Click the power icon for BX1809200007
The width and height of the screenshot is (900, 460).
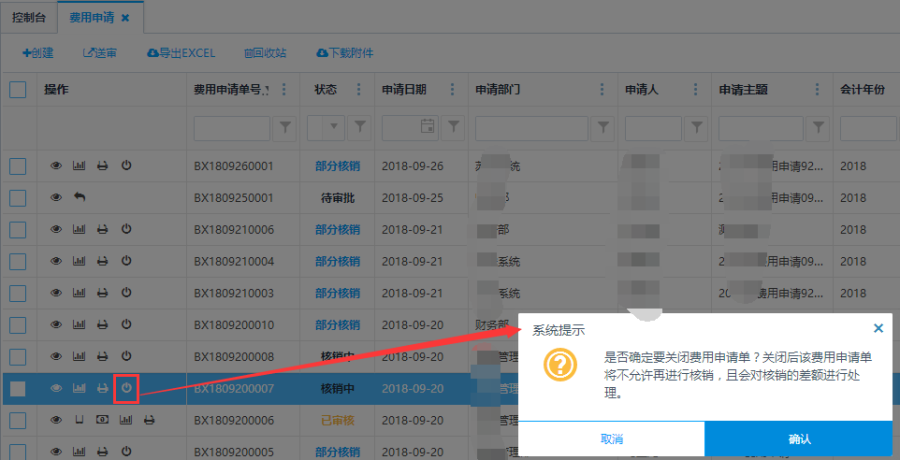click(126, 388)
